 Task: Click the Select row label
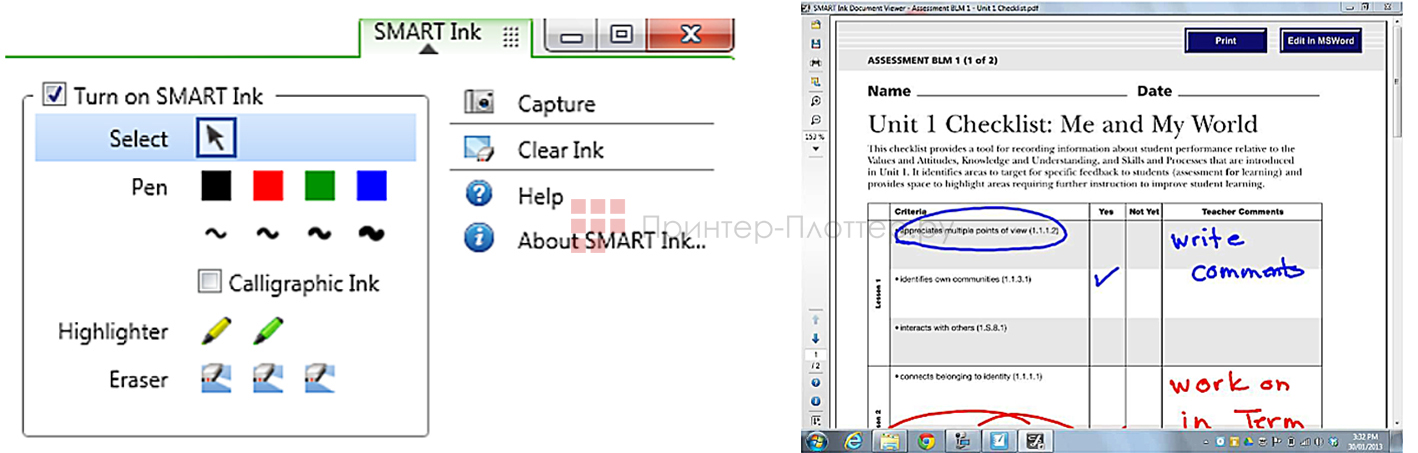[x=139, y=138]
